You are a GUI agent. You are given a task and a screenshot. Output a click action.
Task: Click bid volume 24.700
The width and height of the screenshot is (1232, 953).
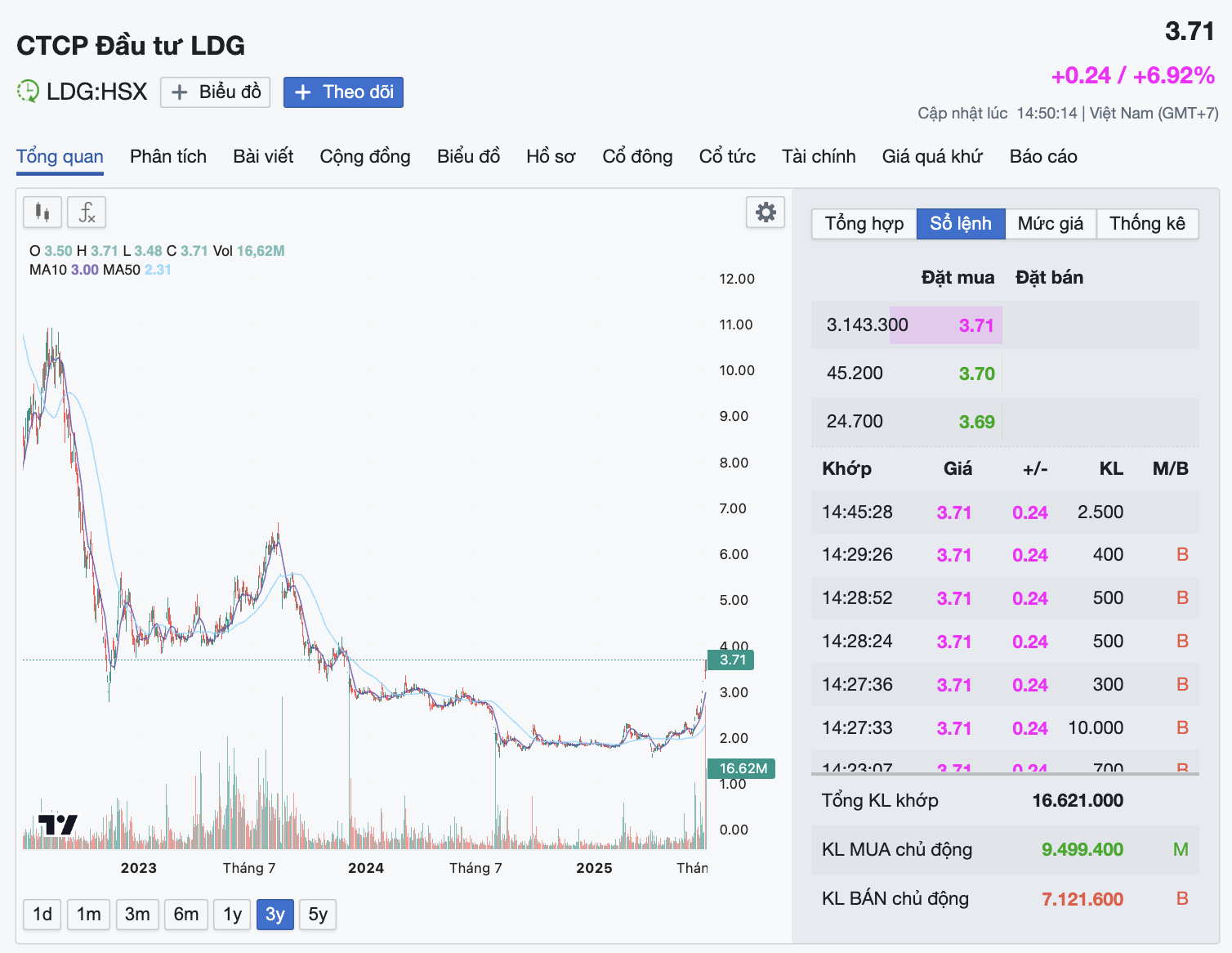(855, 422)
